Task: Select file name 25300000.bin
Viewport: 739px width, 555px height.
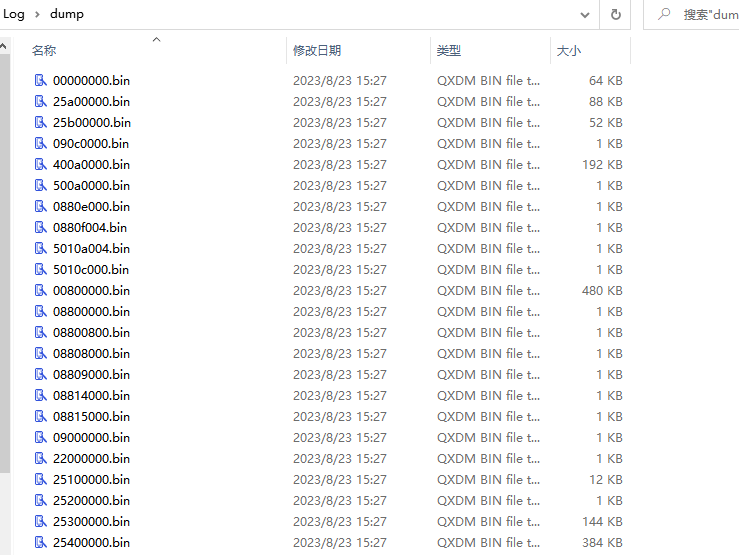Action: coord(91,522)
